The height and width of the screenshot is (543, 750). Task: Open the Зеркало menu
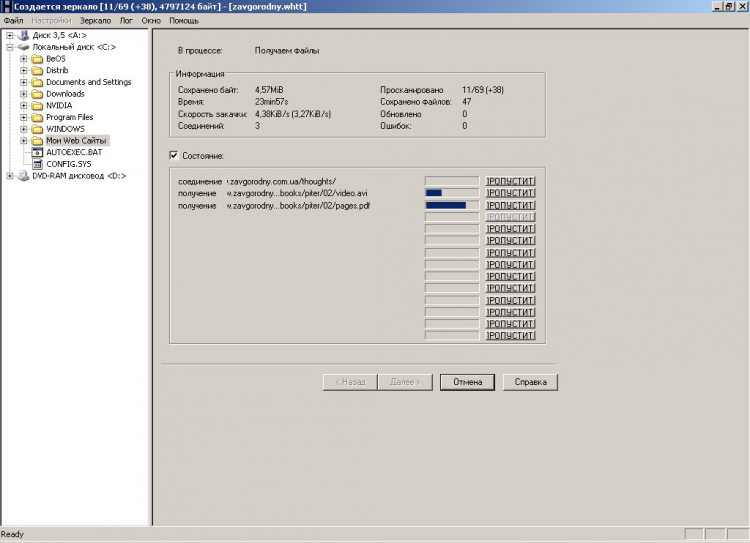(95, 21)
